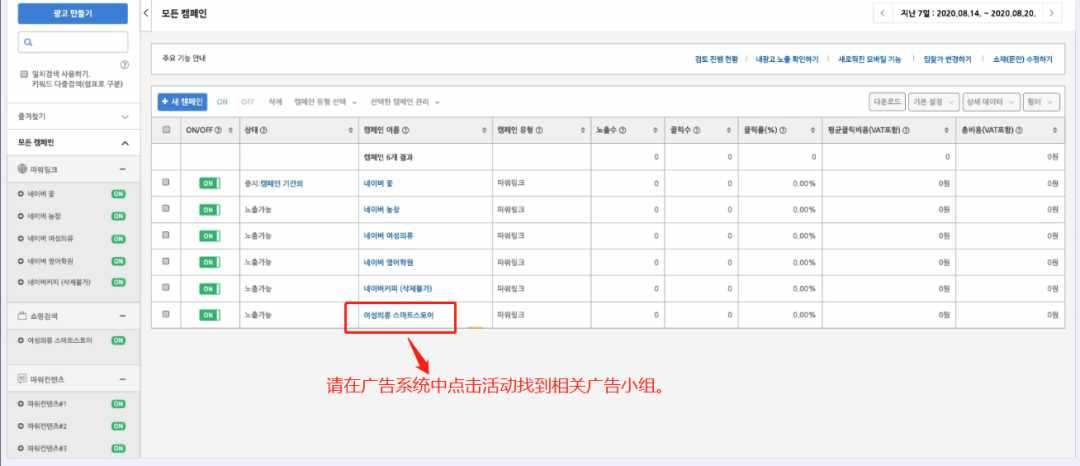Viewport: 1080px width, 466px height.
Task: Click the help icon on 상태 column
Action: tap(263, 130)
